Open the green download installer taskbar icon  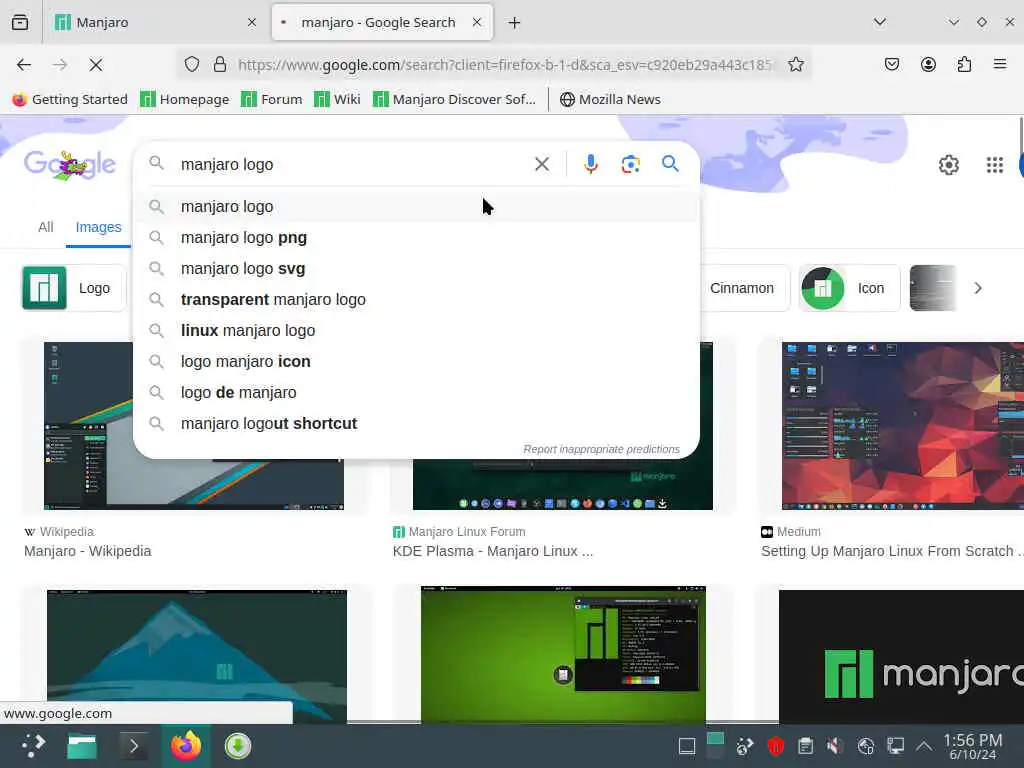coord(238,746)
